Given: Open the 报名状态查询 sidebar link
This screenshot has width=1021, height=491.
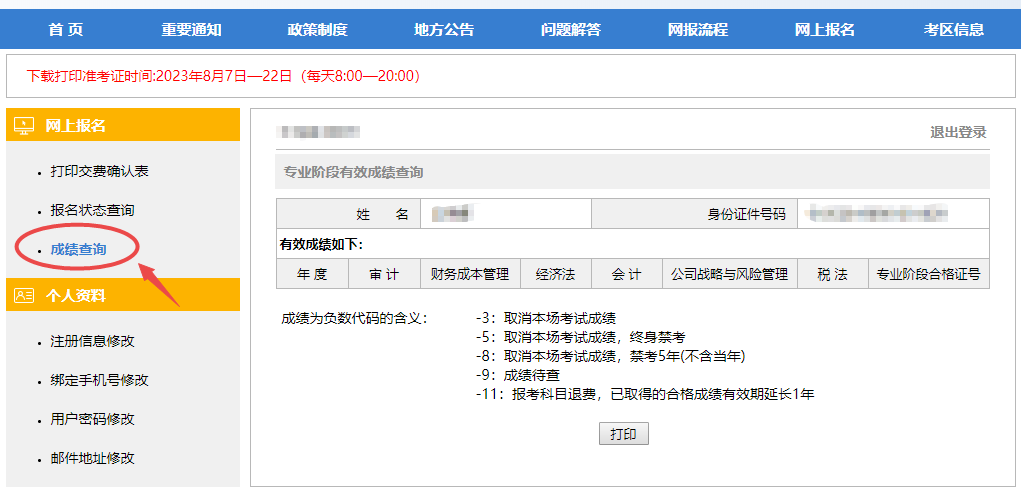Looking at the screenshot, I should coord(92,211).
